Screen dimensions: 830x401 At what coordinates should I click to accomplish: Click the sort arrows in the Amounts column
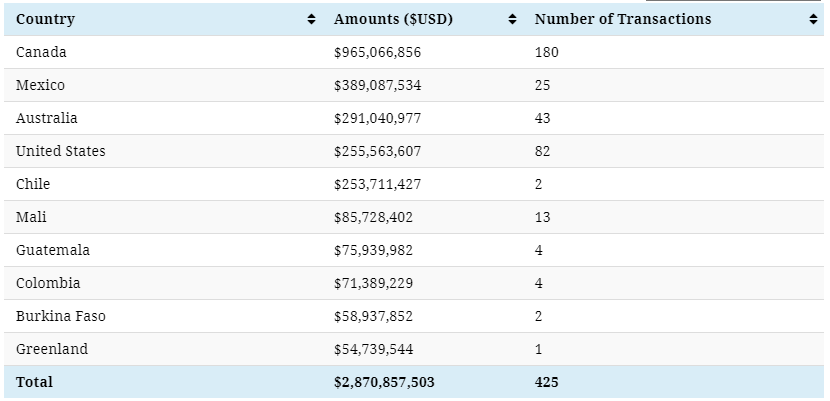pyautogui.click(x=512, y=20)
